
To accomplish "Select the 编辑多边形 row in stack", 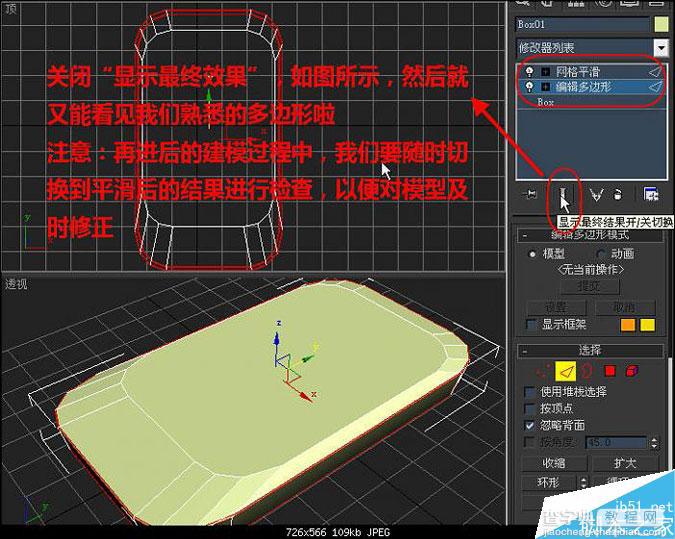I will click(593, 87).
